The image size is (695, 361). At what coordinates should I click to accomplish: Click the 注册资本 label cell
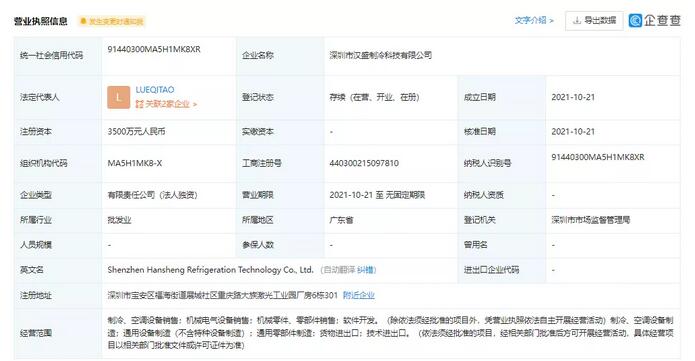58,132
